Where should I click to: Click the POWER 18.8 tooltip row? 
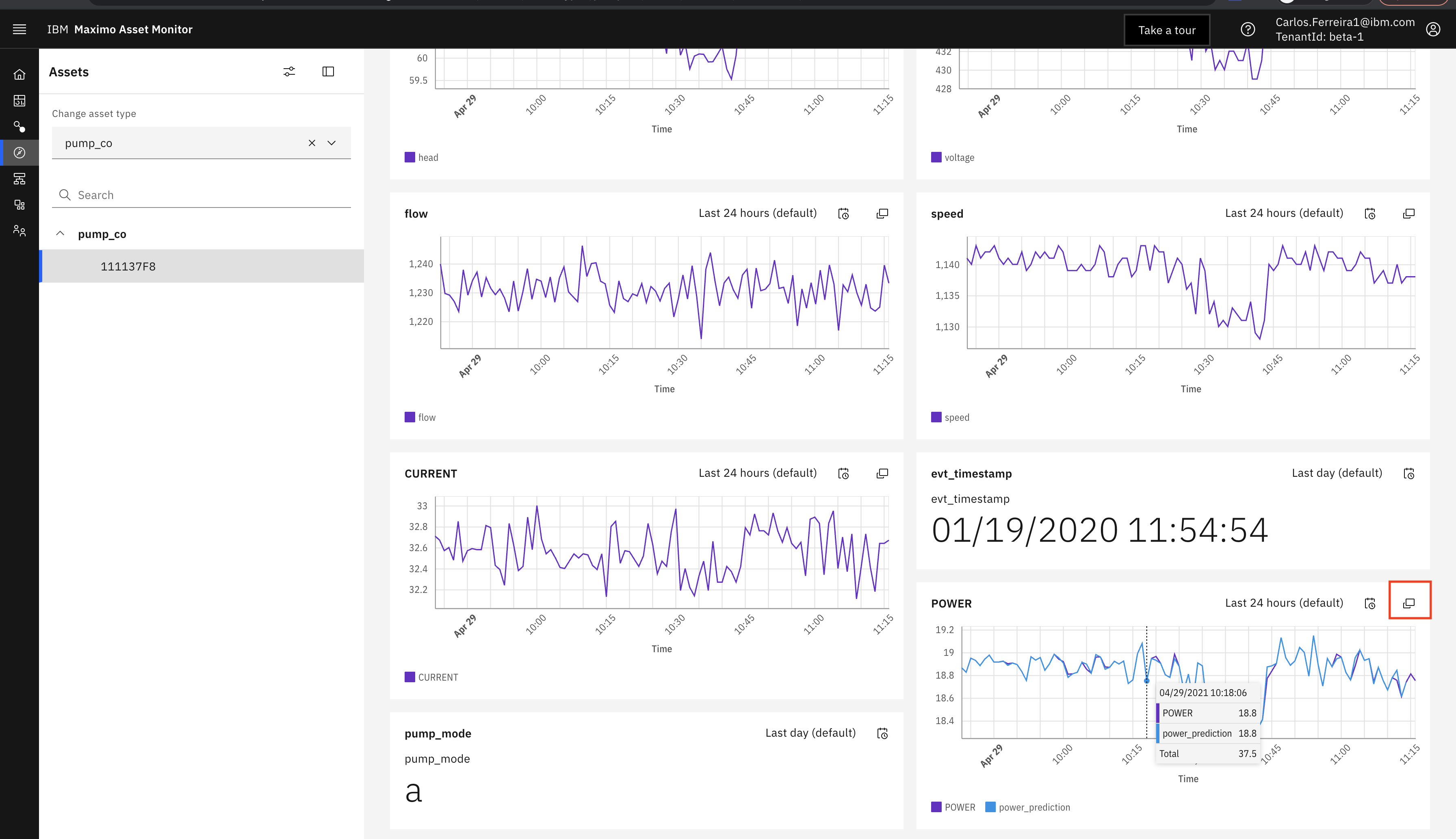point(1207,713)
